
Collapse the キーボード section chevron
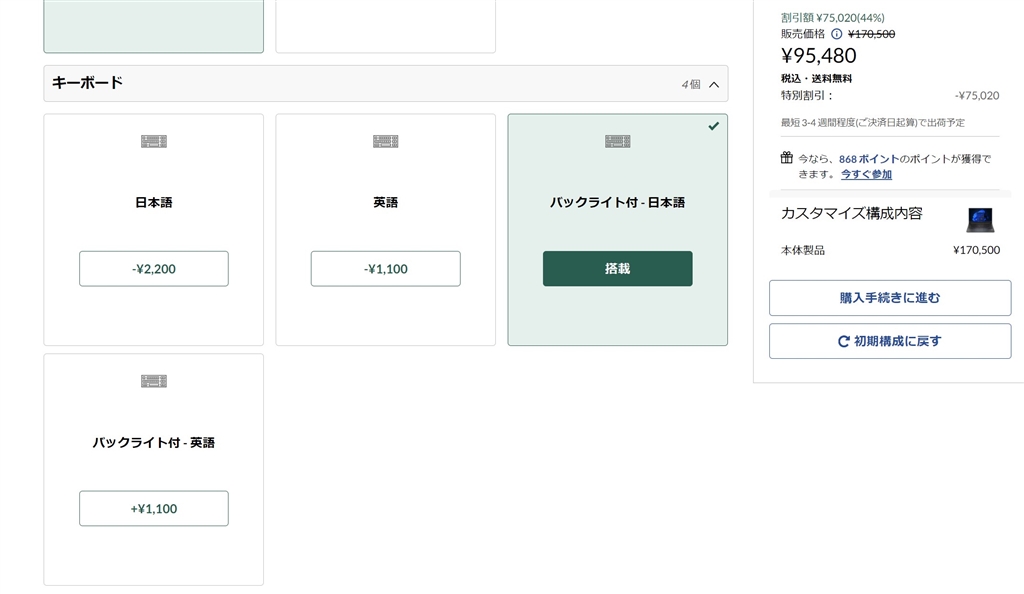coord(714,84)
